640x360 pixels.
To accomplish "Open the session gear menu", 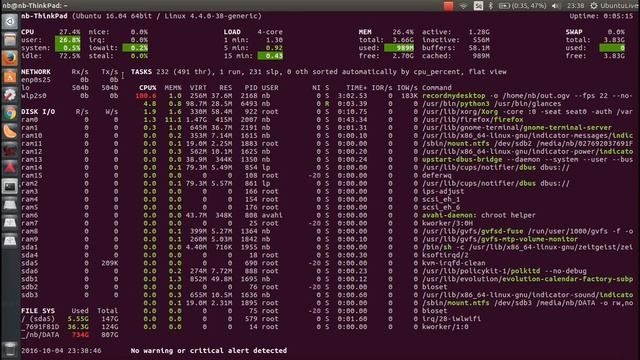I will pyautogui.click(x=594, y=6).
